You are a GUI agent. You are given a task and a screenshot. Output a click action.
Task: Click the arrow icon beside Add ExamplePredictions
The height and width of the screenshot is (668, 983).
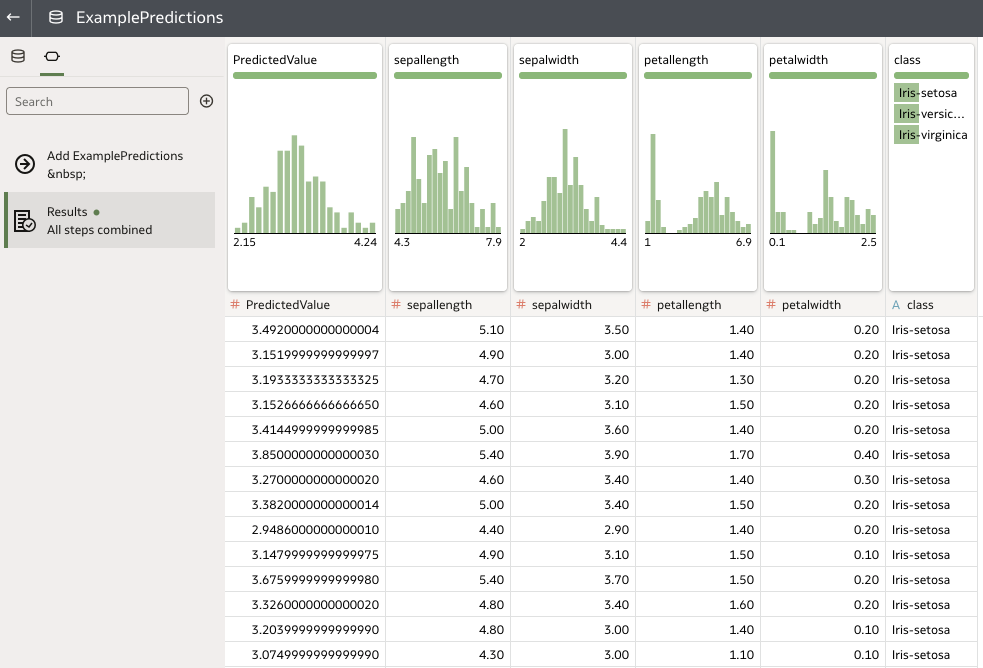[23, 163]
